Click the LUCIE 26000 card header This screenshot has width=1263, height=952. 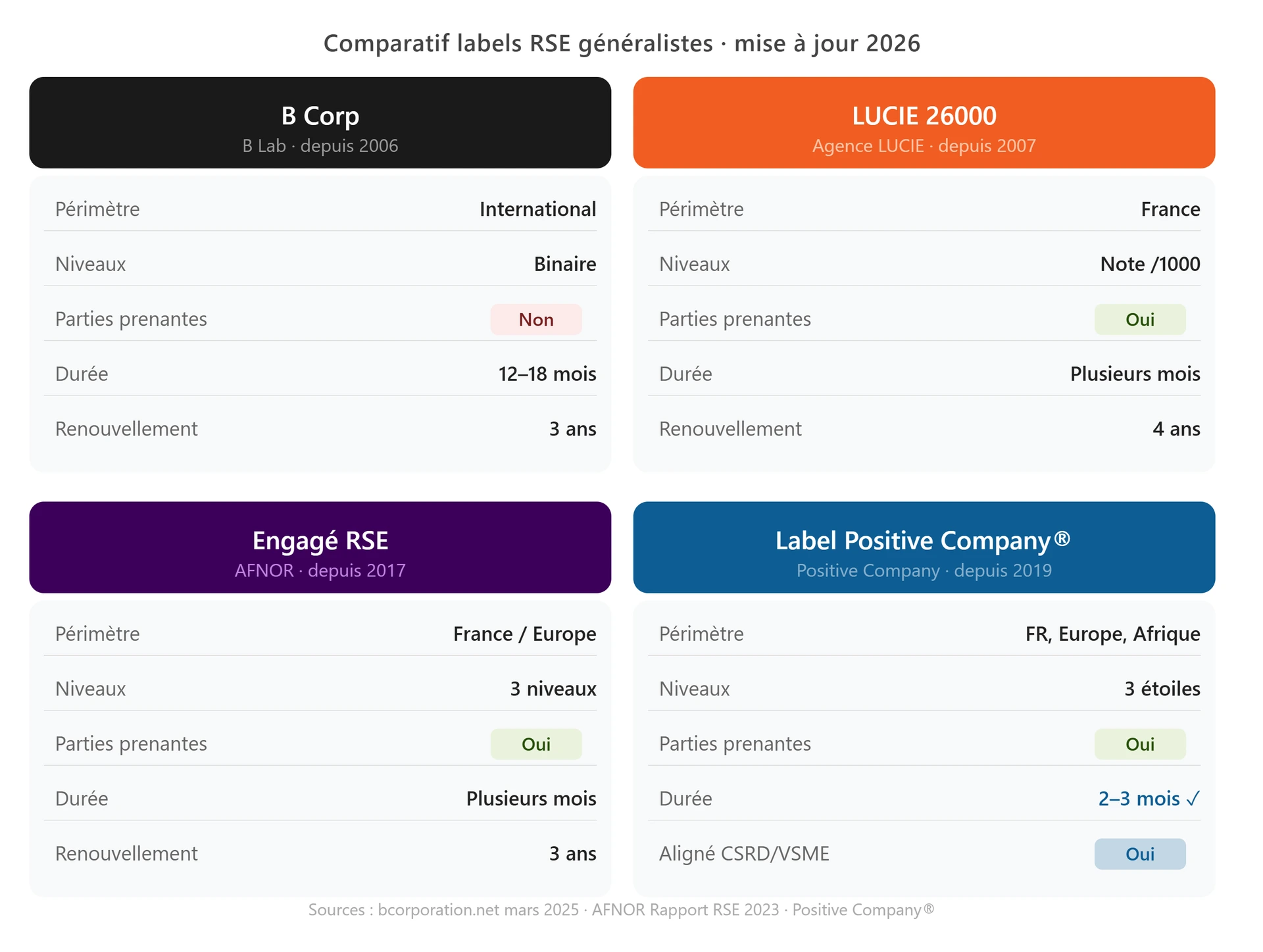coord(924,122)
